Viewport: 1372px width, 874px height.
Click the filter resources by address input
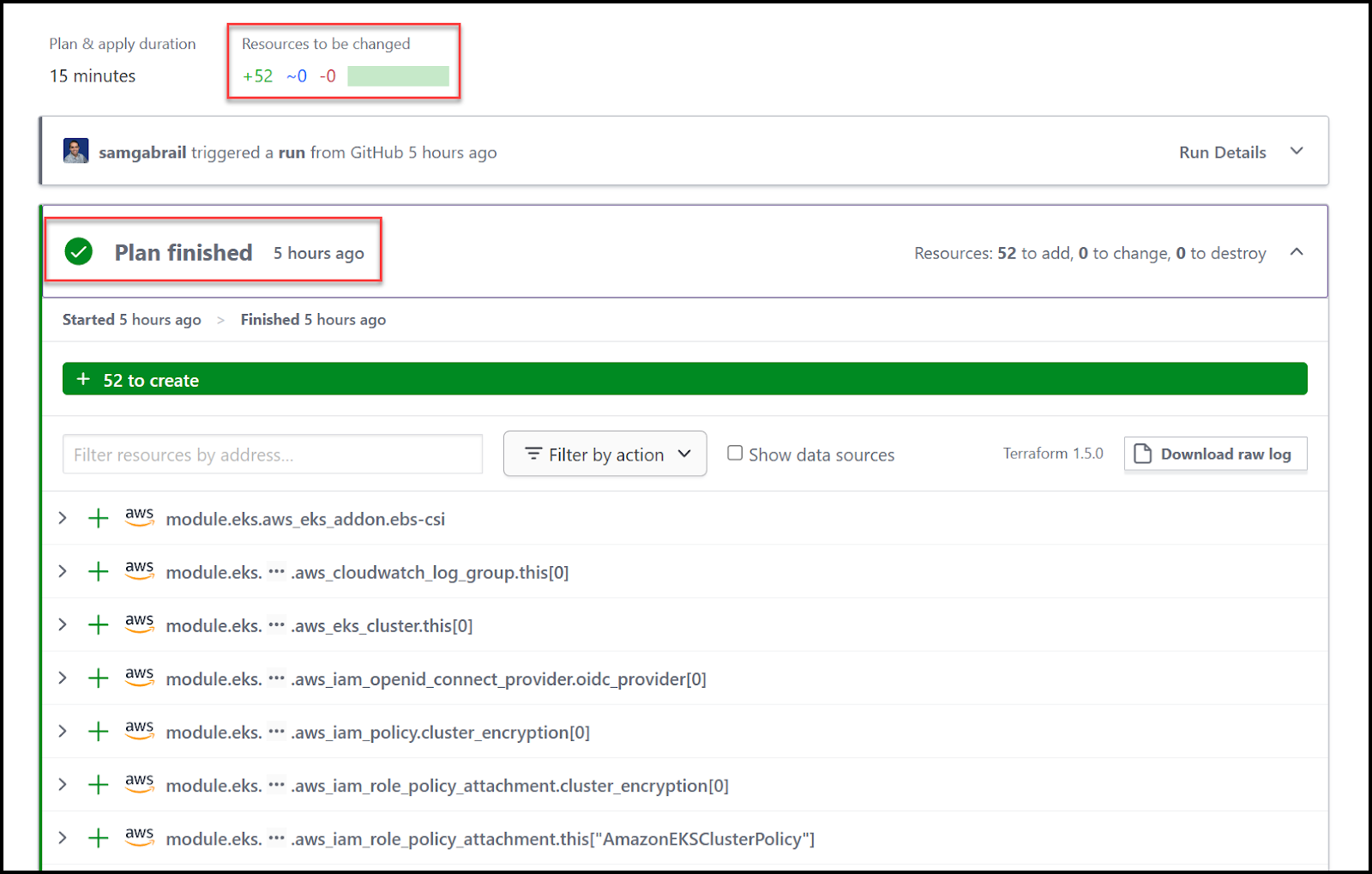click(x=271, y=454)
